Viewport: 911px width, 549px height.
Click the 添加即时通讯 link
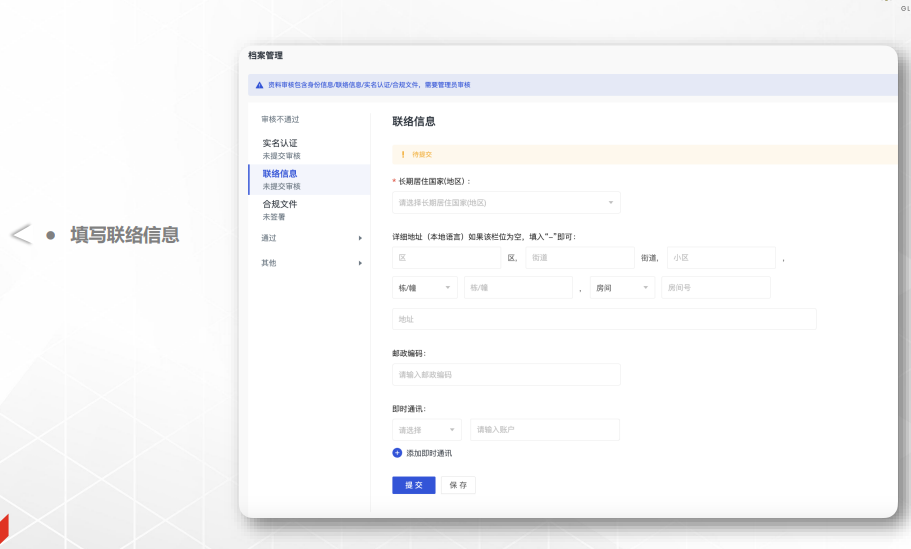coord(429,453)
